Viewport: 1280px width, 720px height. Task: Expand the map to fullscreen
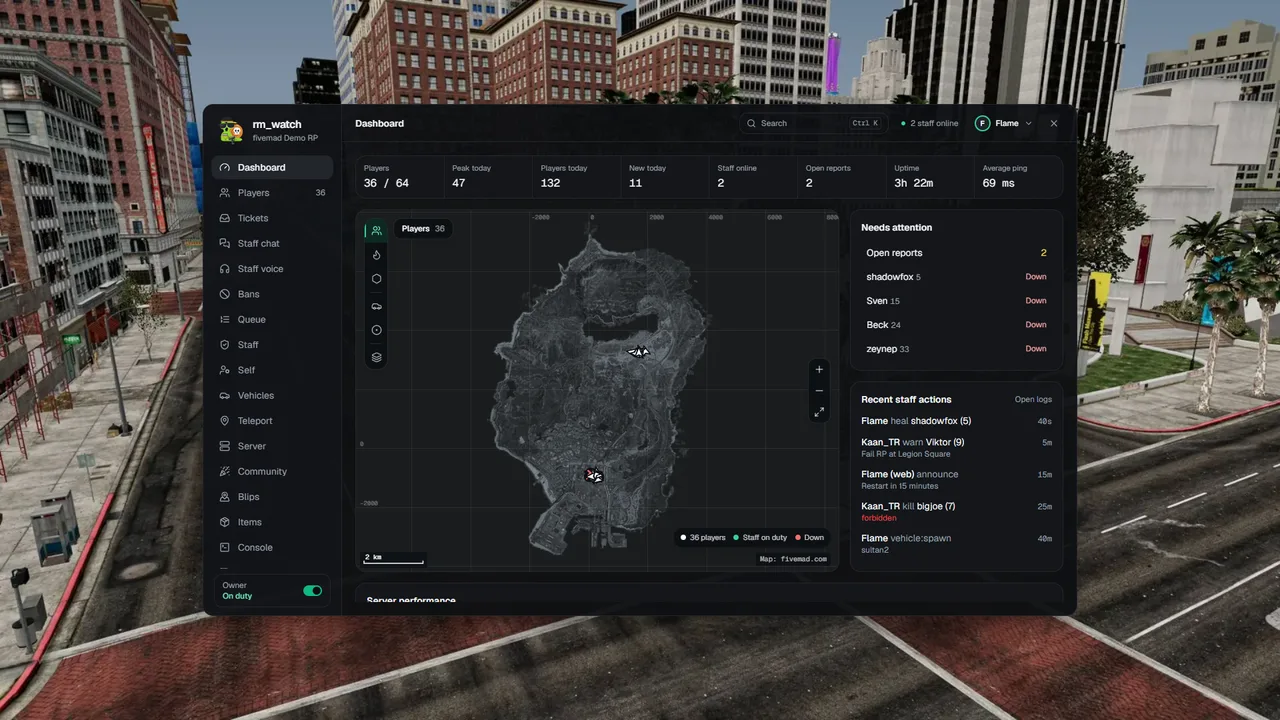click(x=819, y=412)
